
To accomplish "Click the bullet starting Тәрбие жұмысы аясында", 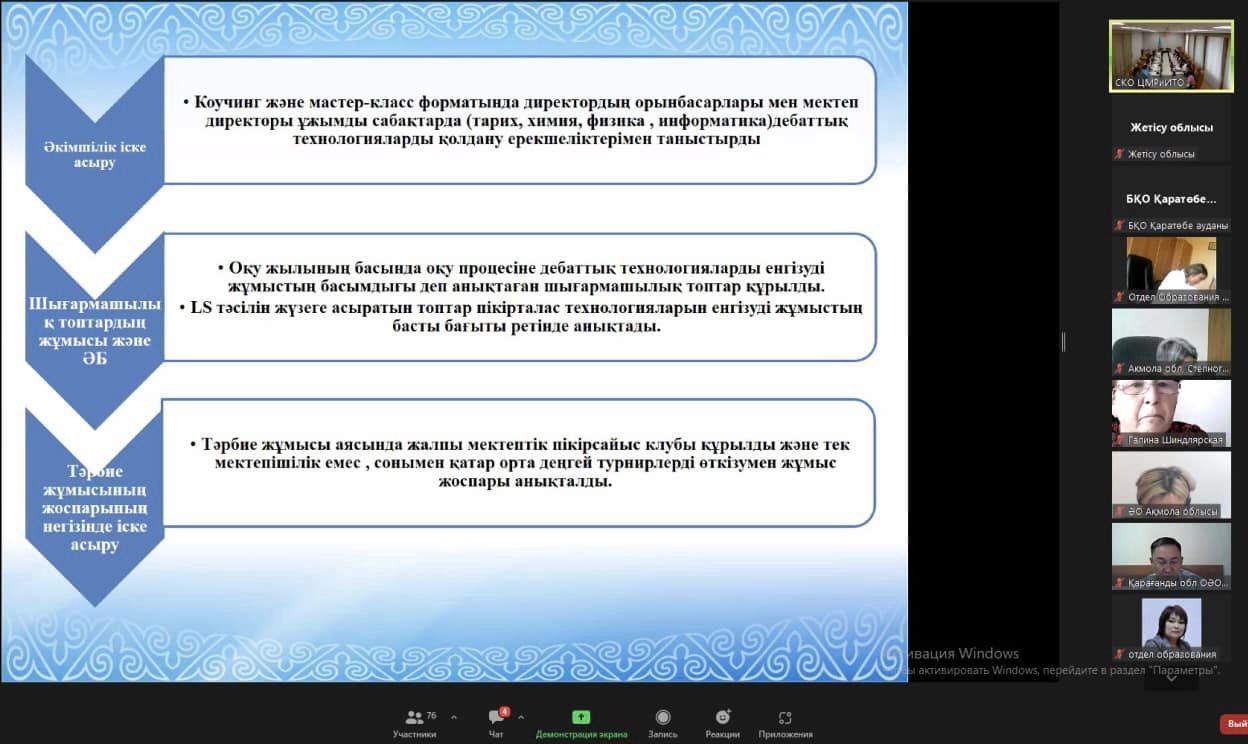I will click(x=520, y=462).
